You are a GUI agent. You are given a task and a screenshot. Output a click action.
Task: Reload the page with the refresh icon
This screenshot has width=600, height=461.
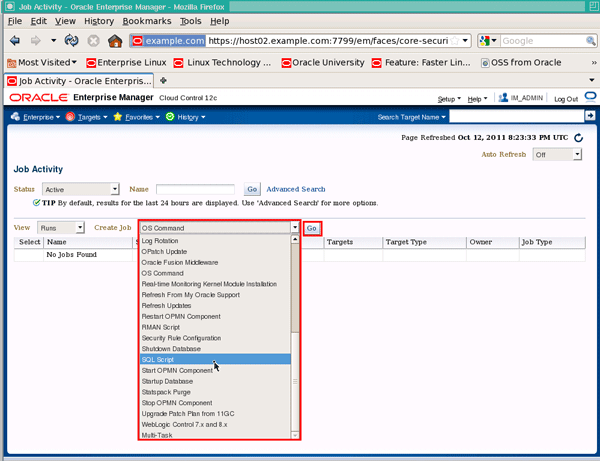(x=71, y=41)
